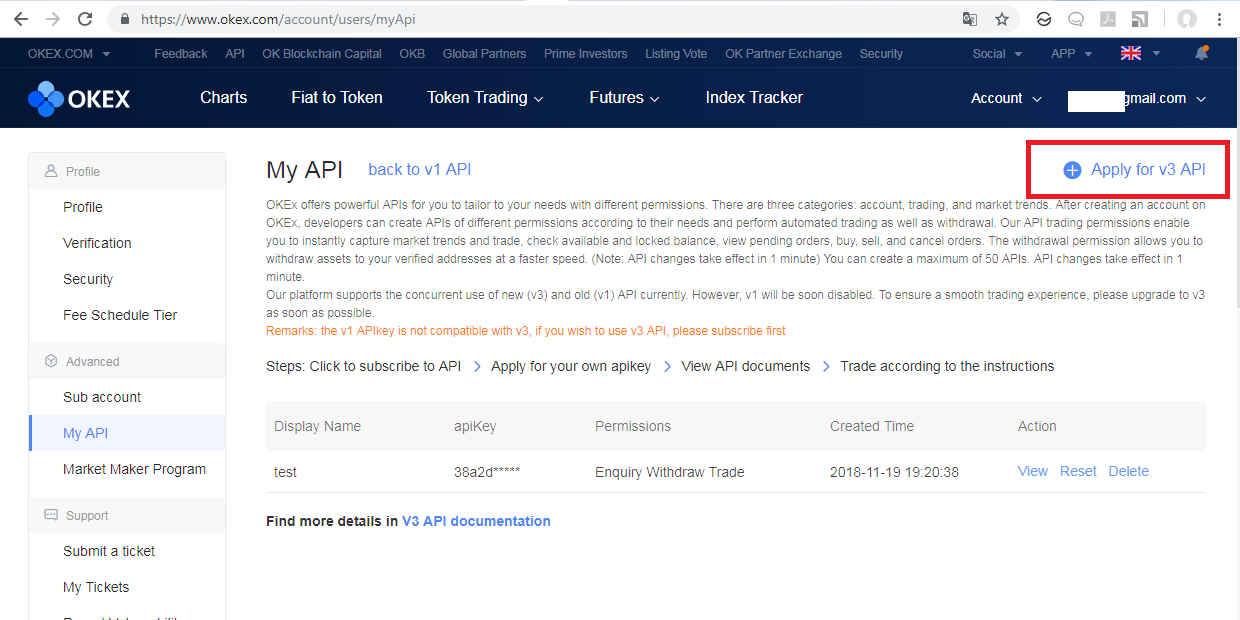
Task: Reset the test API key
Action: [1078, 471]
